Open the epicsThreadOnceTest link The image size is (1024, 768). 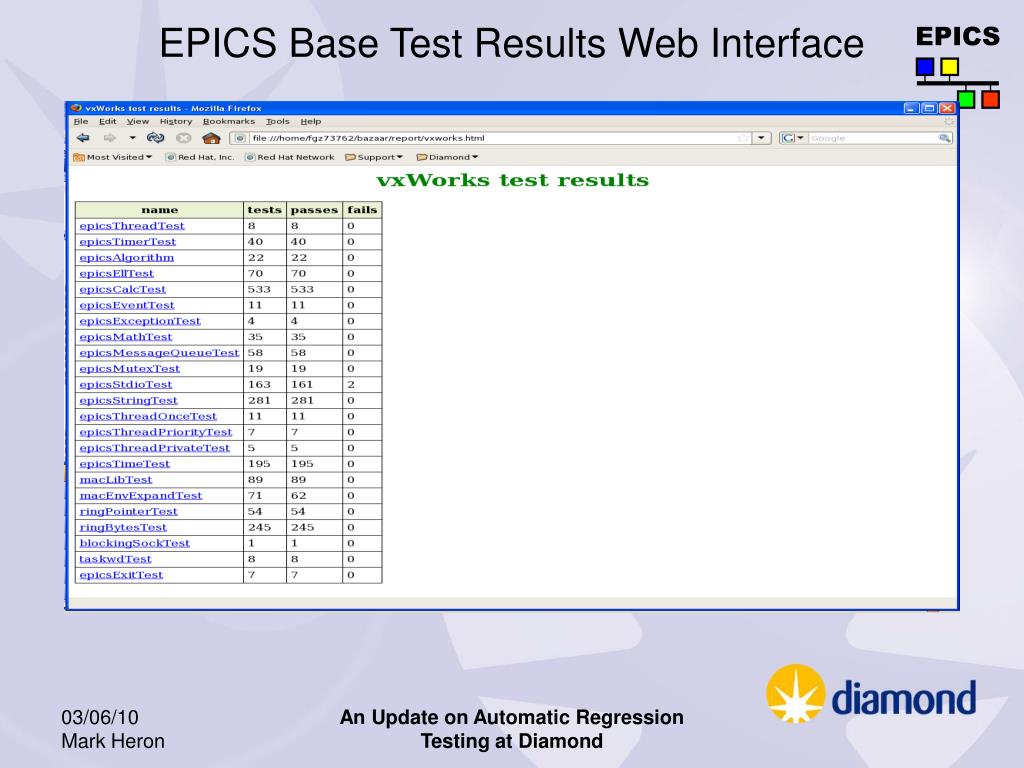pyautogui.click(x=148, y=417)
